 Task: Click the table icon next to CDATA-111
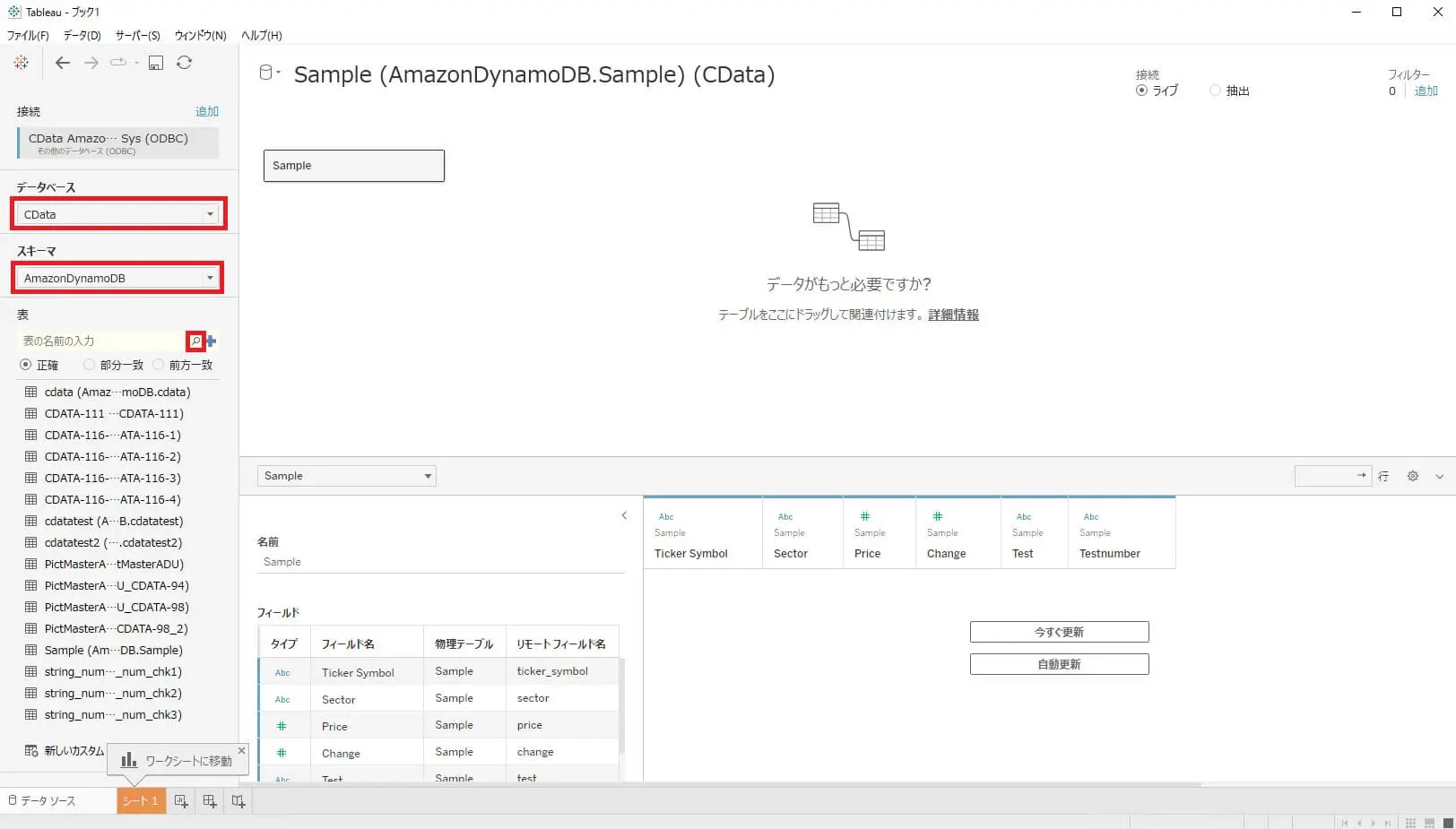(x=31, y=413)
